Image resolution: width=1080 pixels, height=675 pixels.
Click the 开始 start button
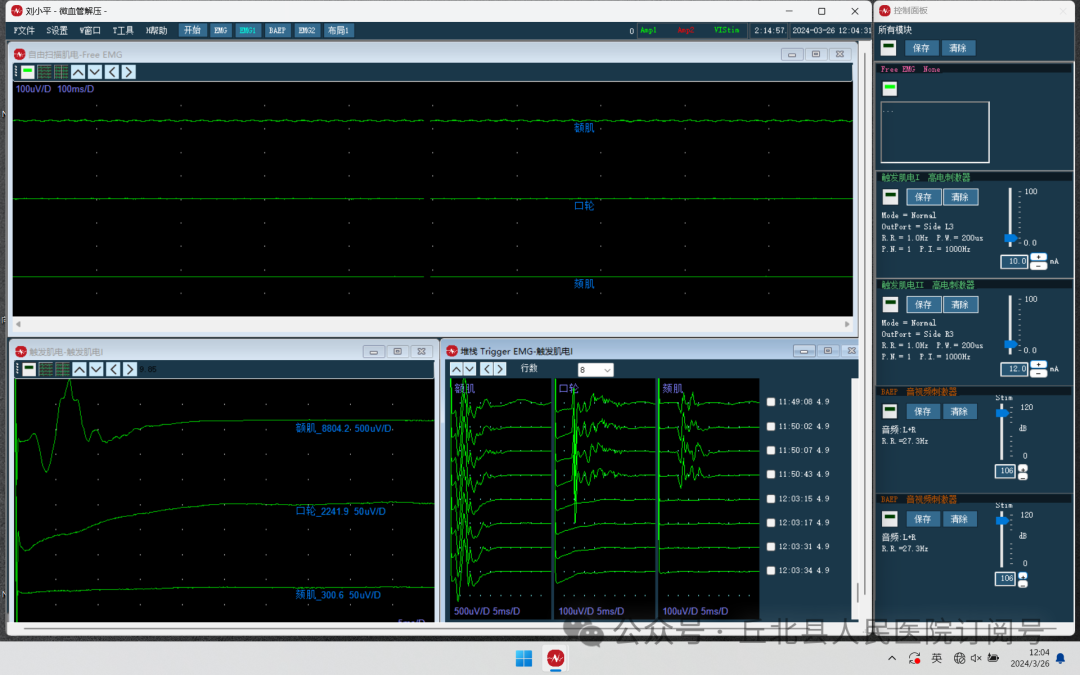click(192, 30)
